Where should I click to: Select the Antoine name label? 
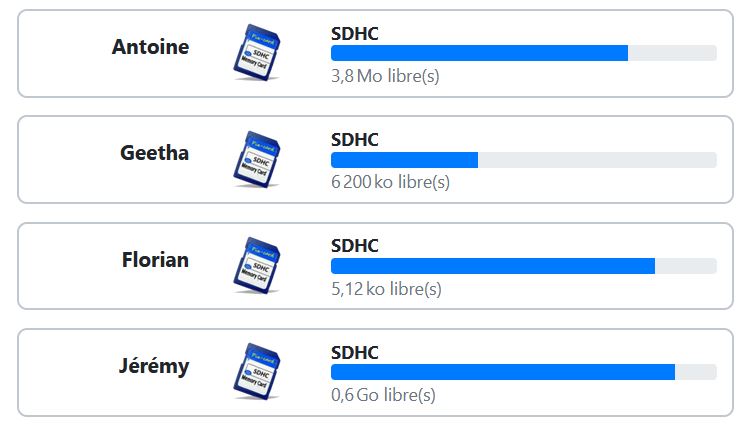click(x=150, y=47)
